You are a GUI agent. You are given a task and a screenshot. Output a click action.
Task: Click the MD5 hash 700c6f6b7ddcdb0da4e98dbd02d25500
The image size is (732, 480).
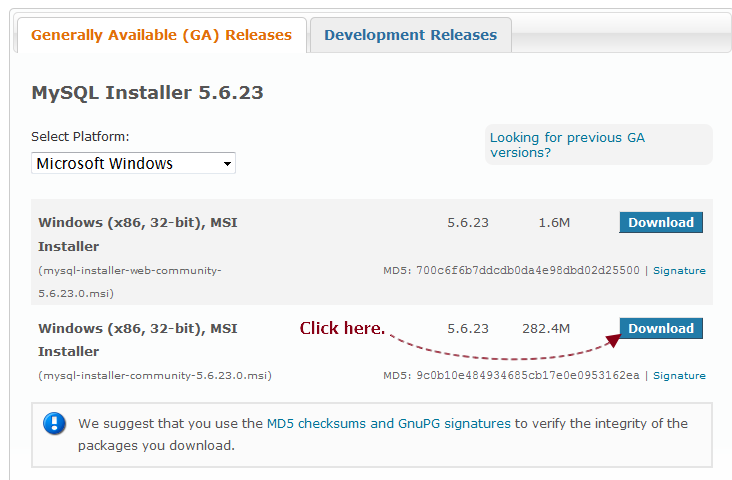(x=528, y=270)
